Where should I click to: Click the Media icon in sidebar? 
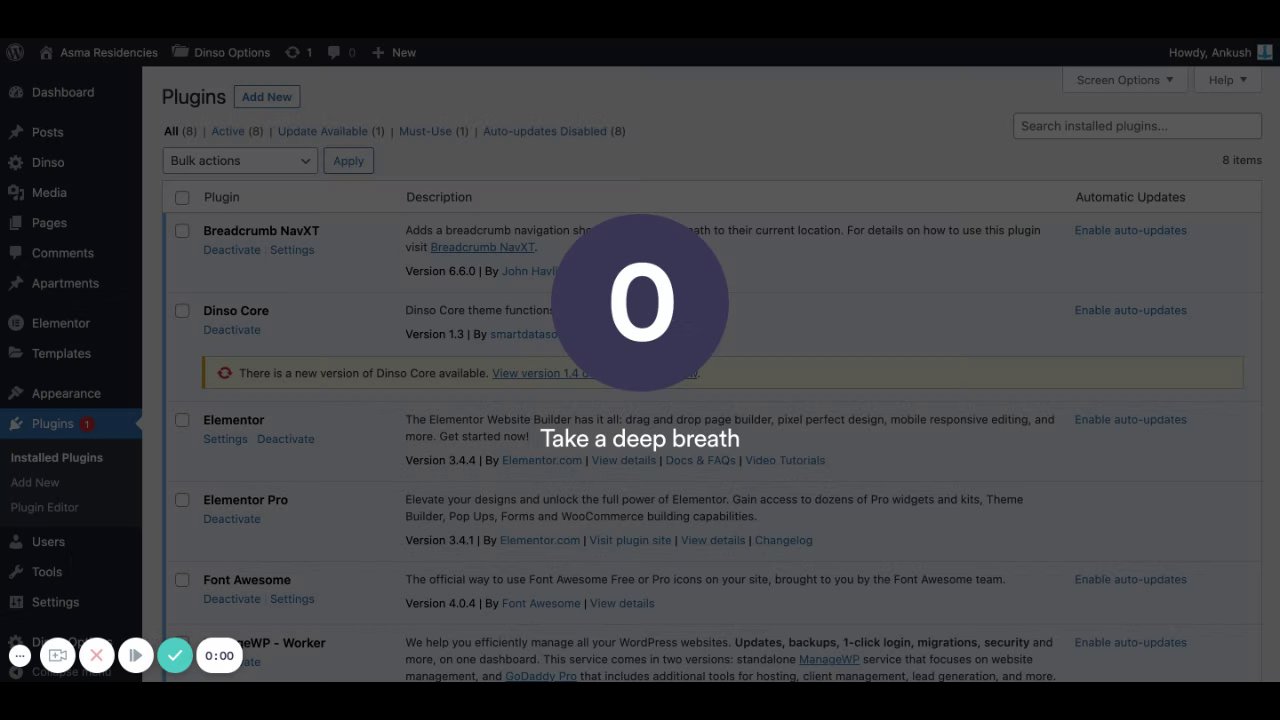(x=16, y=192)
